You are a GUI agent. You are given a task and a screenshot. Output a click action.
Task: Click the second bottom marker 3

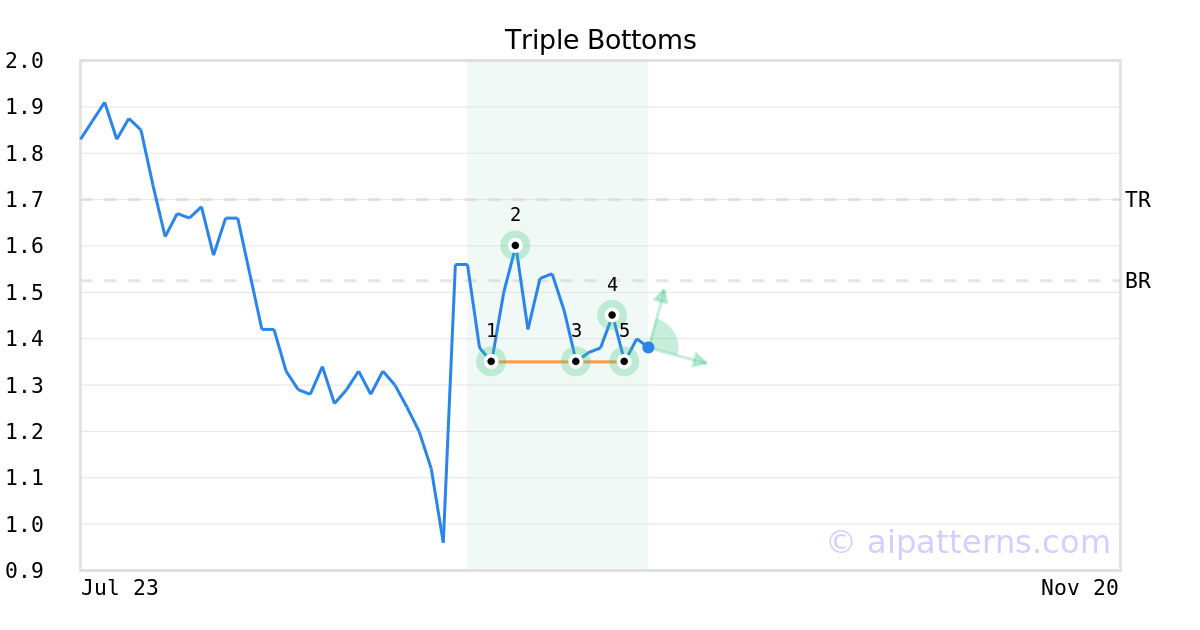pyautogui.click(x=576, y=361)
